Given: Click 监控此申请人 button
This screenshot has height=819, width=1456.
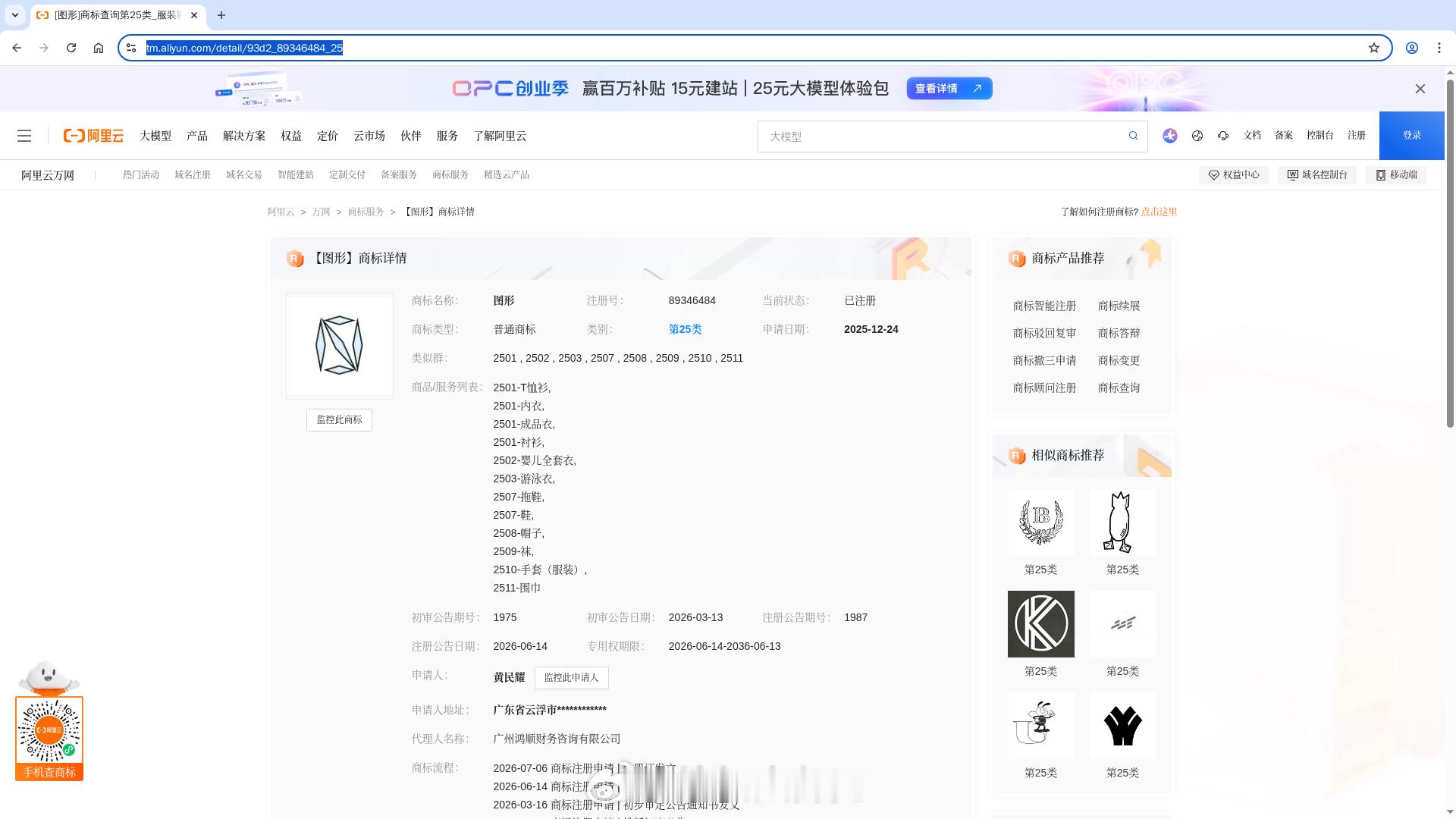Looking at the screenshot, I should 571,677.
